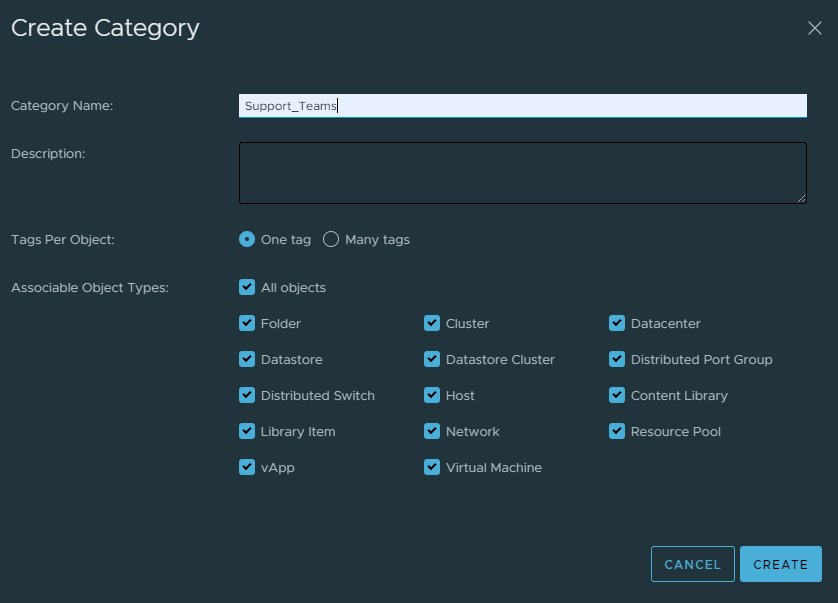Deselect the Library Item checkbox
The height and width of the screenshot is (603, 838).
247,432
